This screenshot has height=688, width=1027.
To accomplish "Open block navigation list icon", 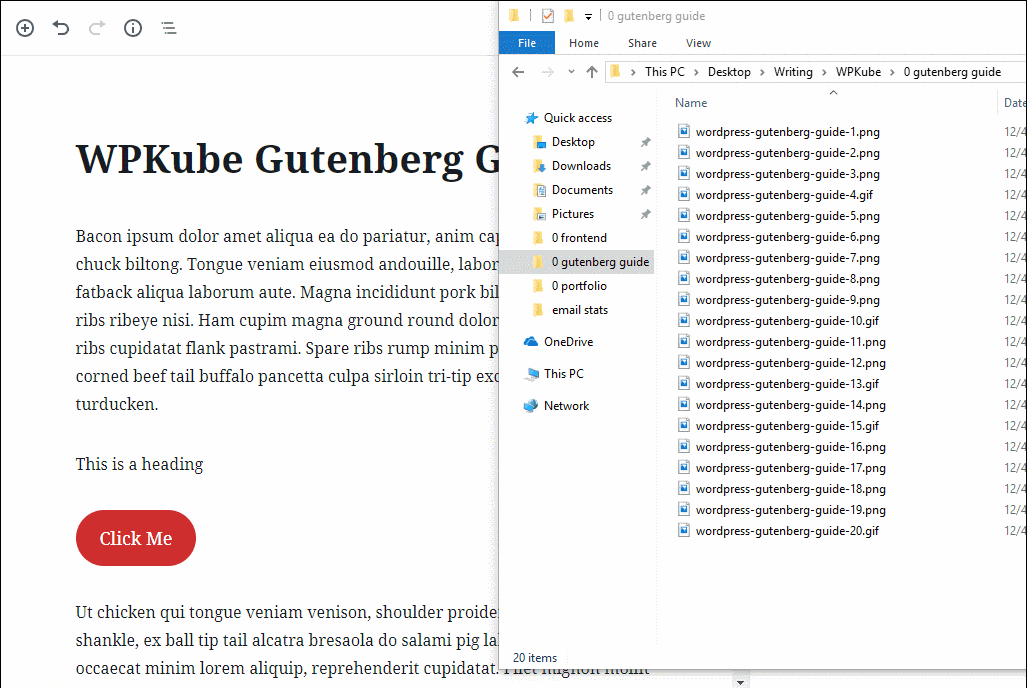I will (x=169, y=28).
